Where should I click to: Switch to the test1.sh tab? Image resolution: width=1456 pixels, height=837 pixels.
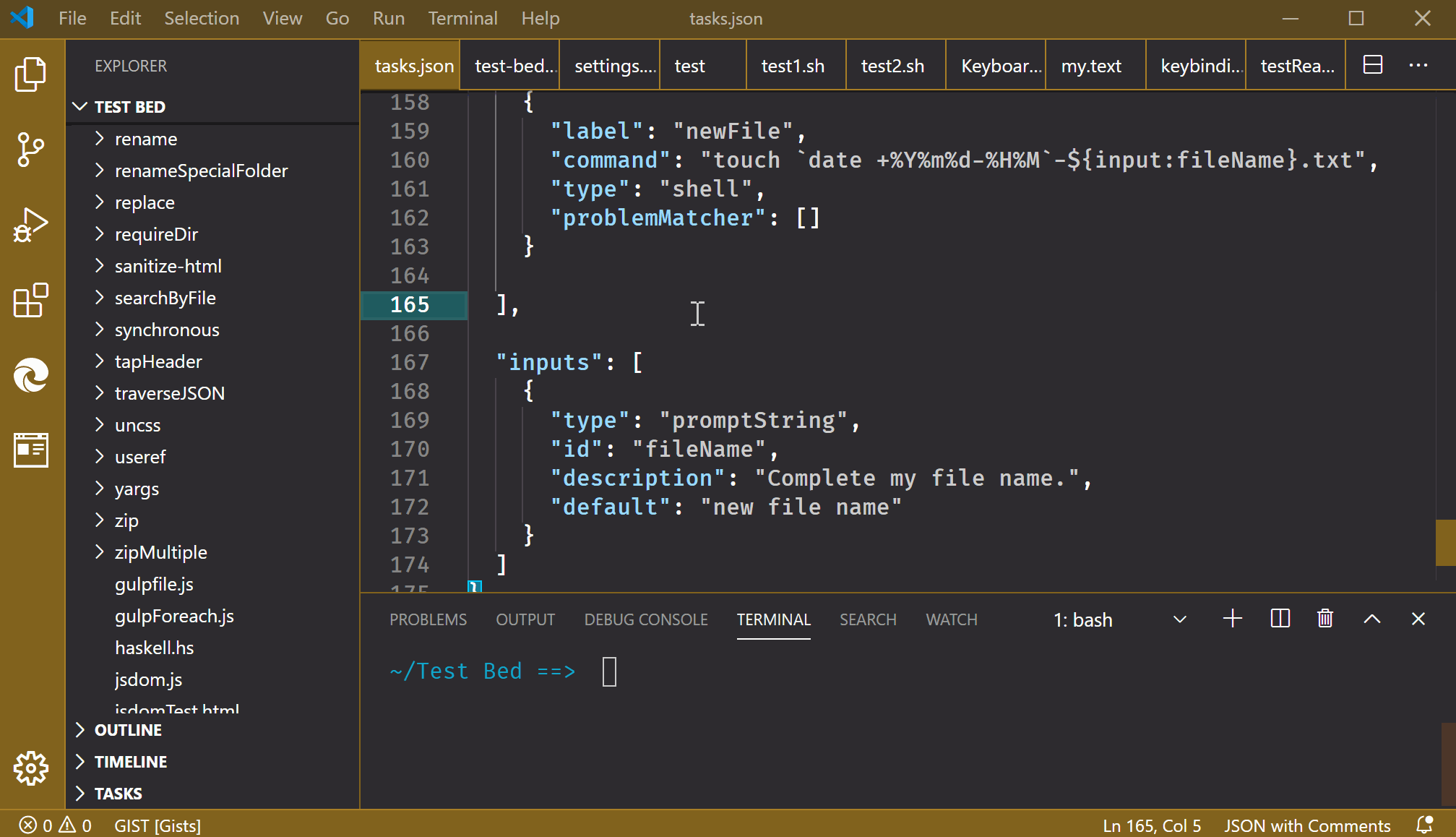(x=793, y=65)
